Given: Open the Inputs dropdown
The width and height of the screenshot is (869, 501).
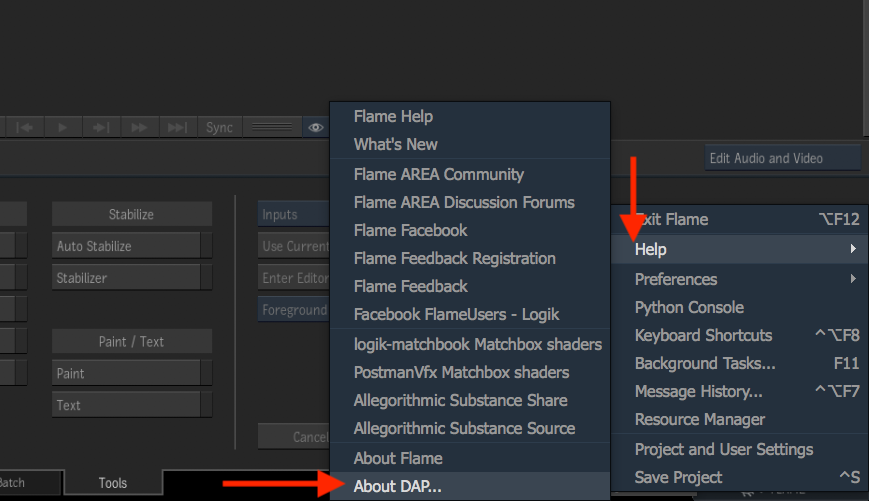Looking at the screenshot, I should coord(294,214).
